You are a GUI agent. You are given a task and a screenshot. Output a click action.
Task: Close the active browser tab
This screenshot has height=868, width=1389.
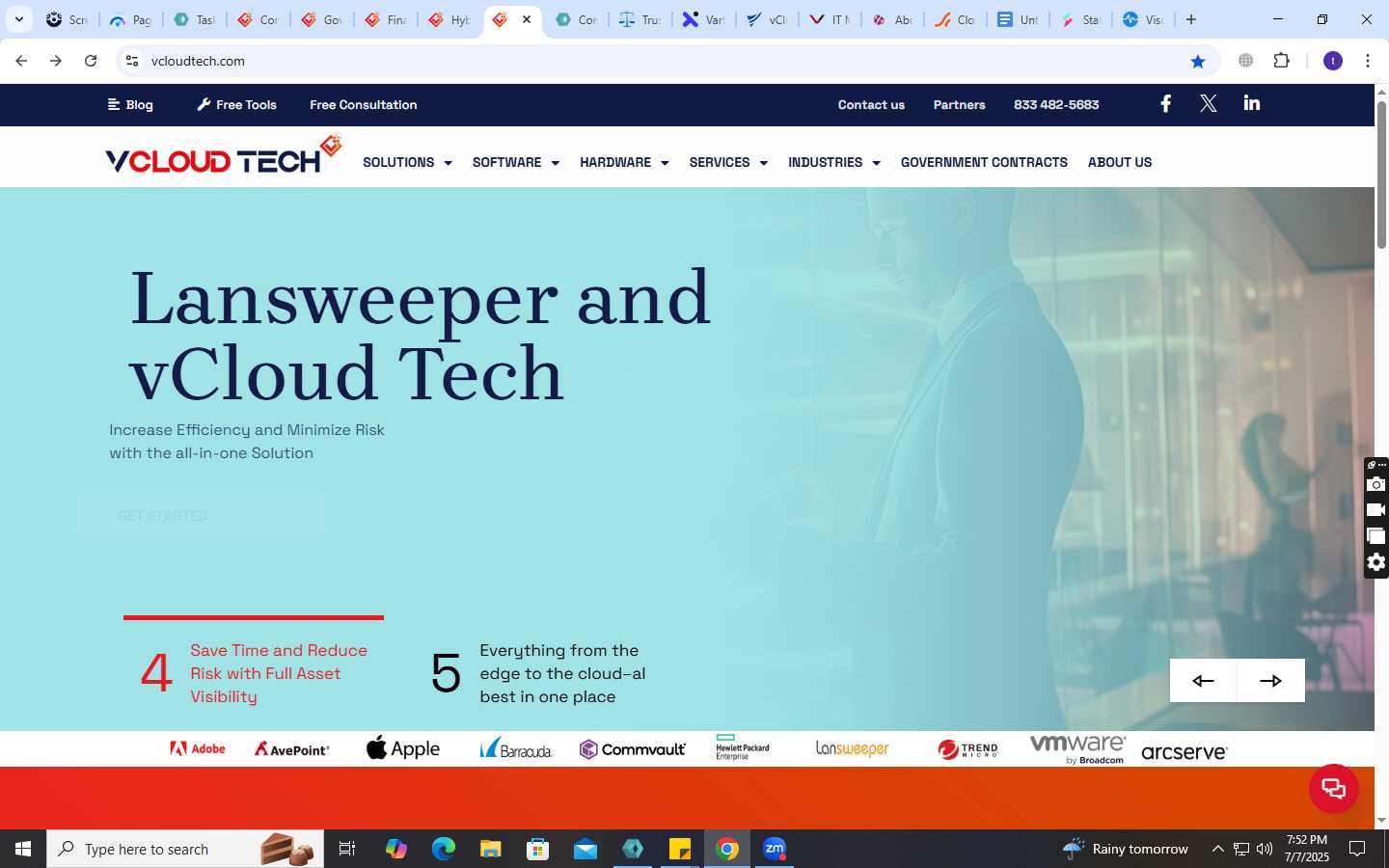click(x=527, y=19)
